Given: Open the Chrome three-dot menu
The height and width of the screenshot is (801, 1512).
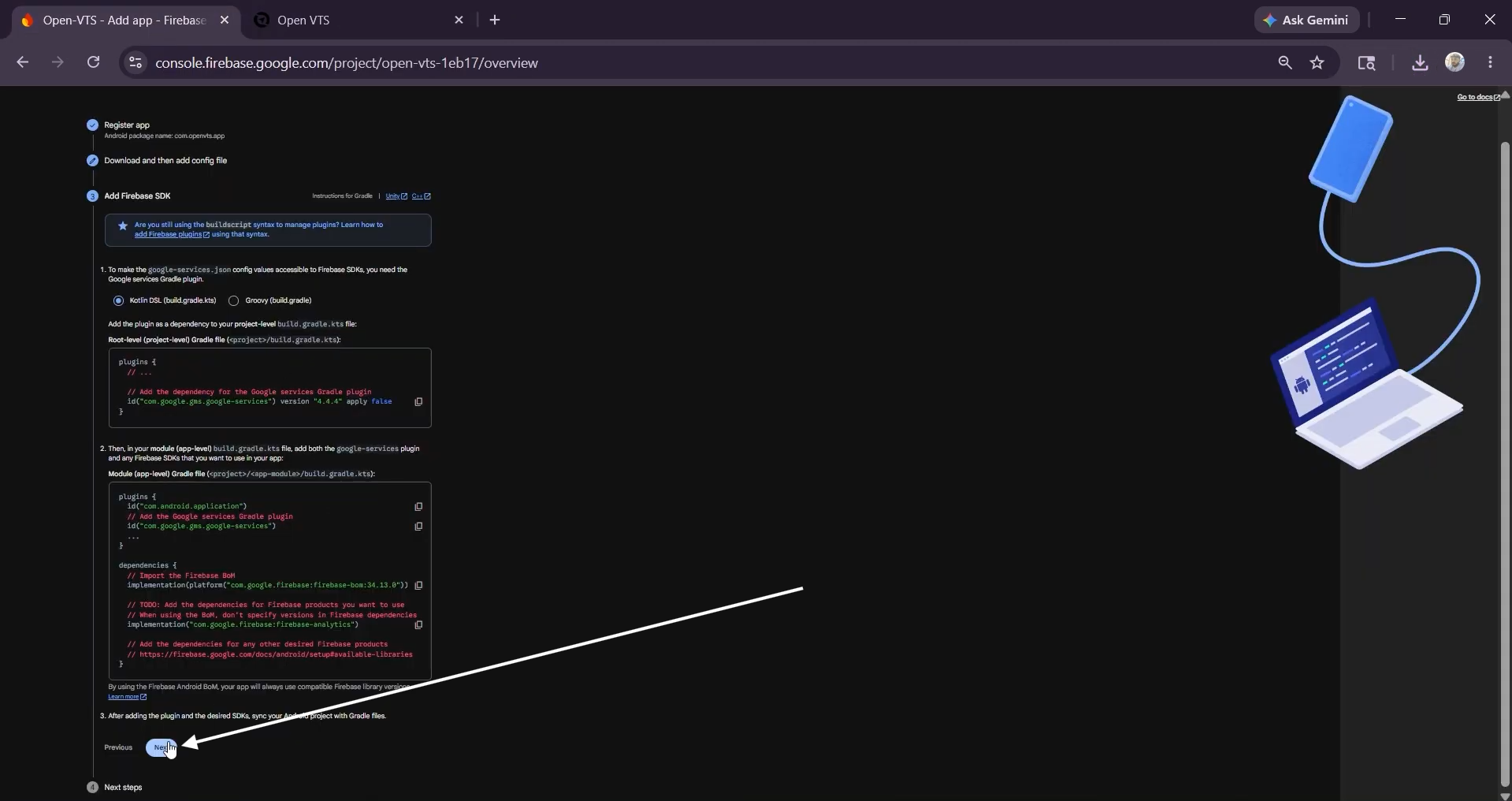Looking at the screenshot, I should (1490, 62).
